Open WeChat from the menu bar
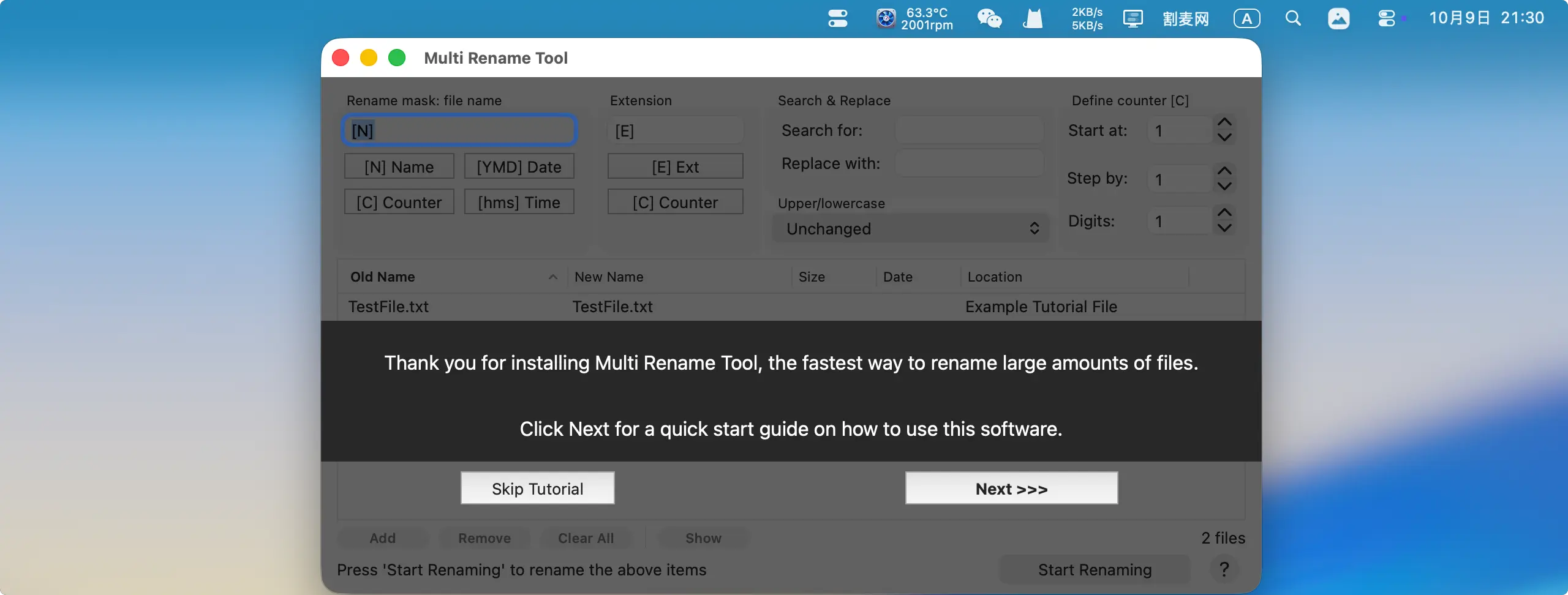 coord(989,19)
